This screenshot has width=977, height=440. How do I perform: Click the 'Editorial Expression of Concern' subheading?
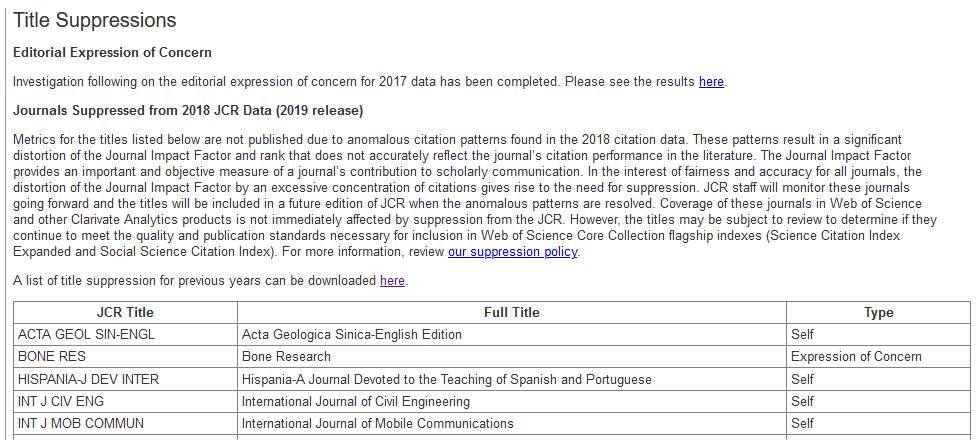click(x=112, y=52)
